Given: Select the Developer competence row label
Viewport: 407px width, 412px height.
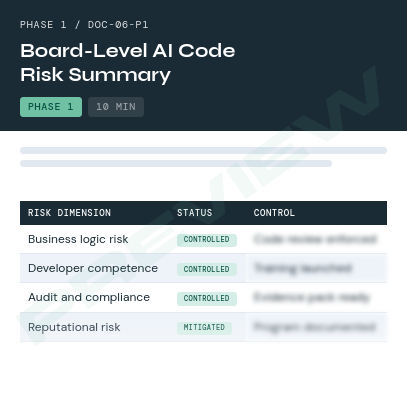Looking at the screenshot, I should tap(93, 268).
